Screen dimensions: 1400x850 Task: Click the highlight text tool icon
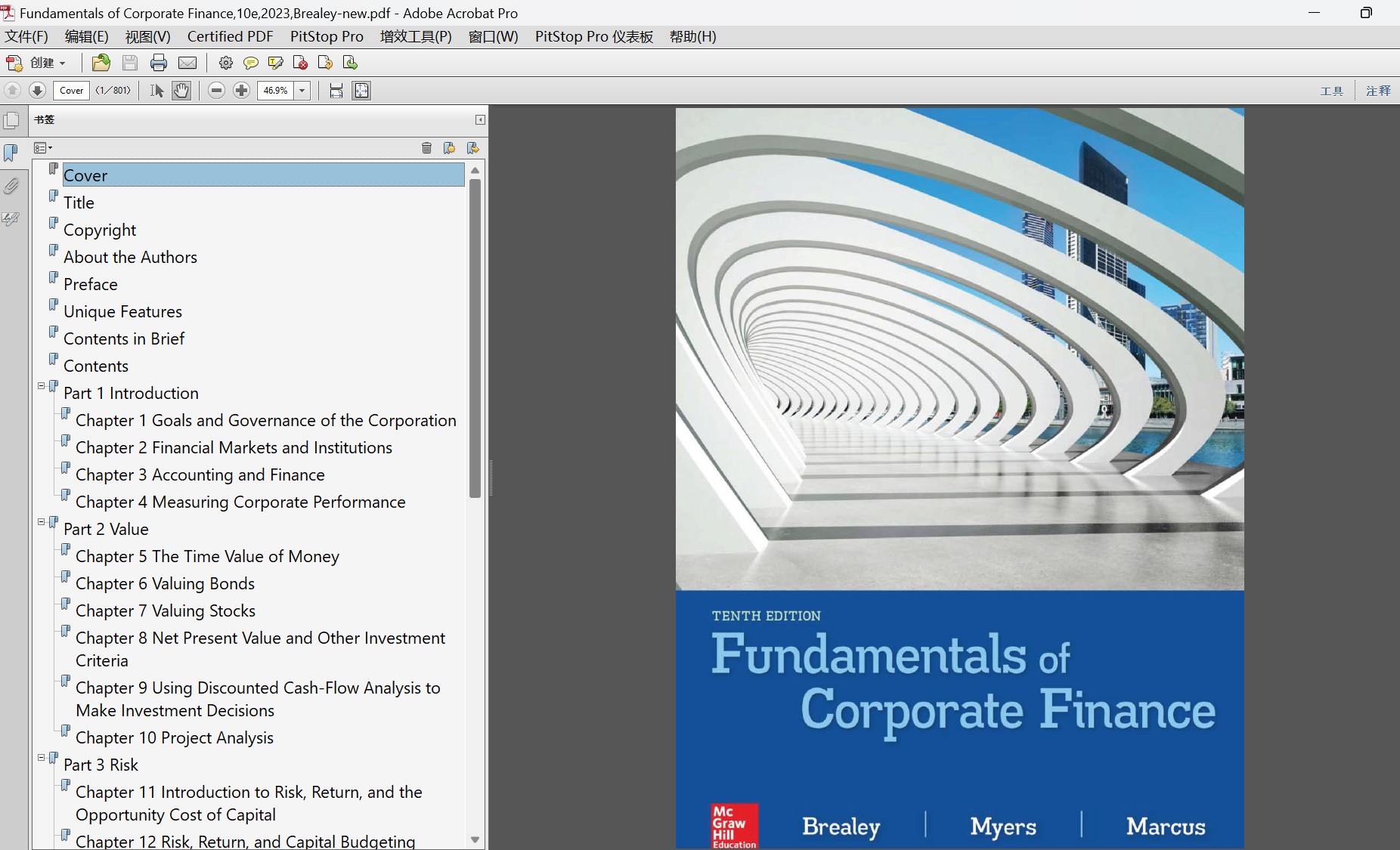click(x=275, y=63)
